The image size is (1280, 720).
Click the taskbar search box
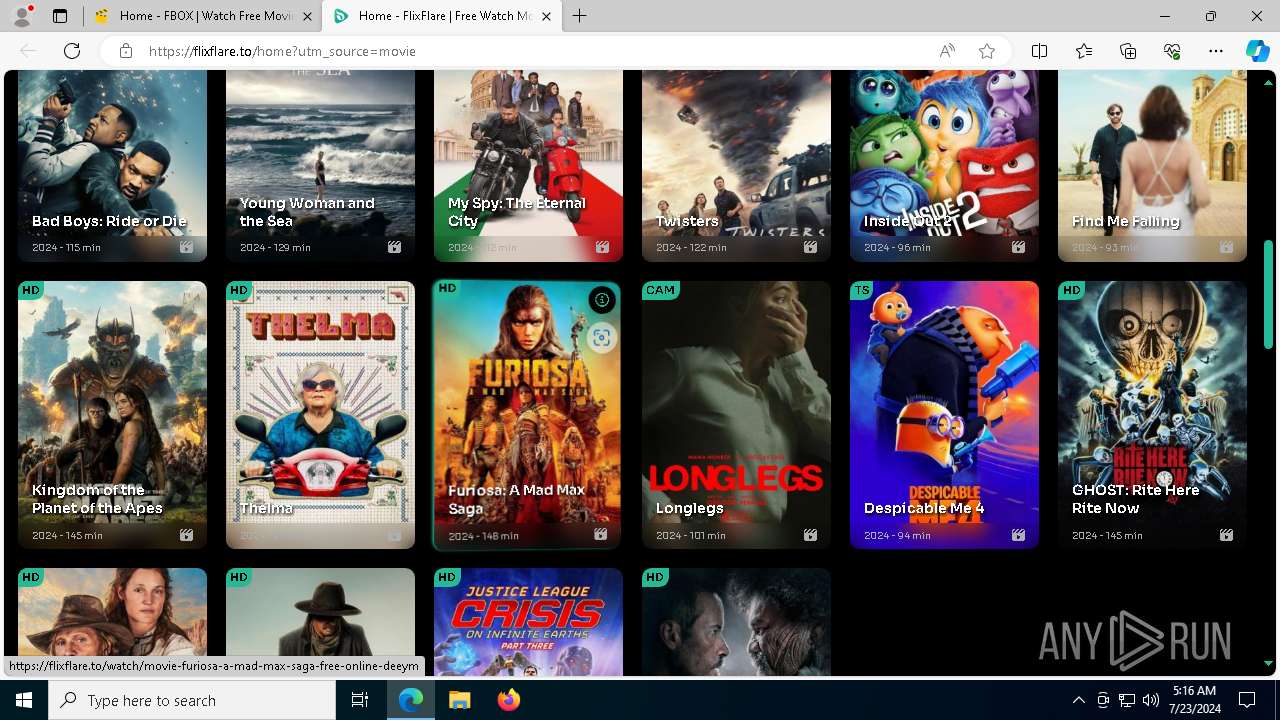pyautogui.click(x=192, y=700)
